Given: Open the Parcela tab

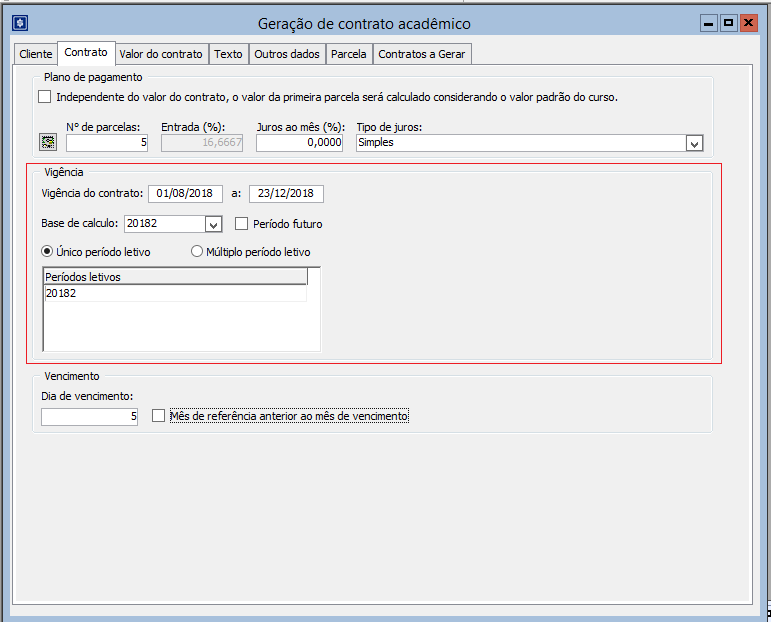Looking at the screenshot, I should [349, 54].
